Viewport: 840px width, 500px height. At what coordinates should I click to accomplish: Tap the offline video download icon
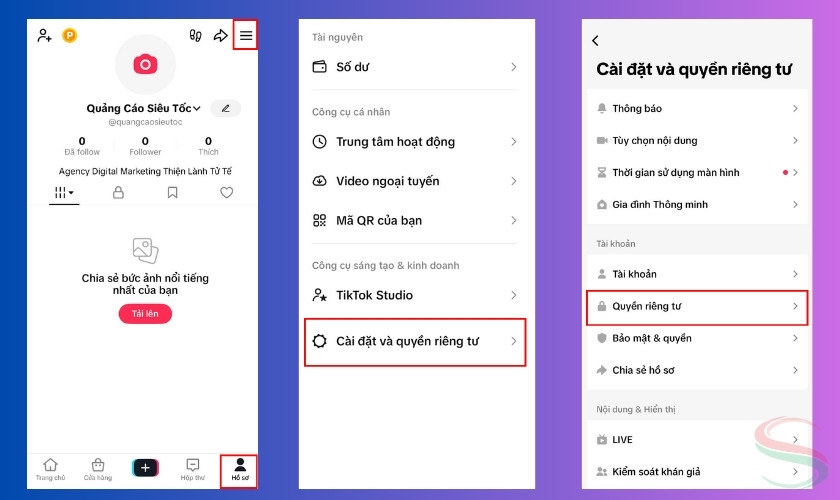click(x=319, y=181)
